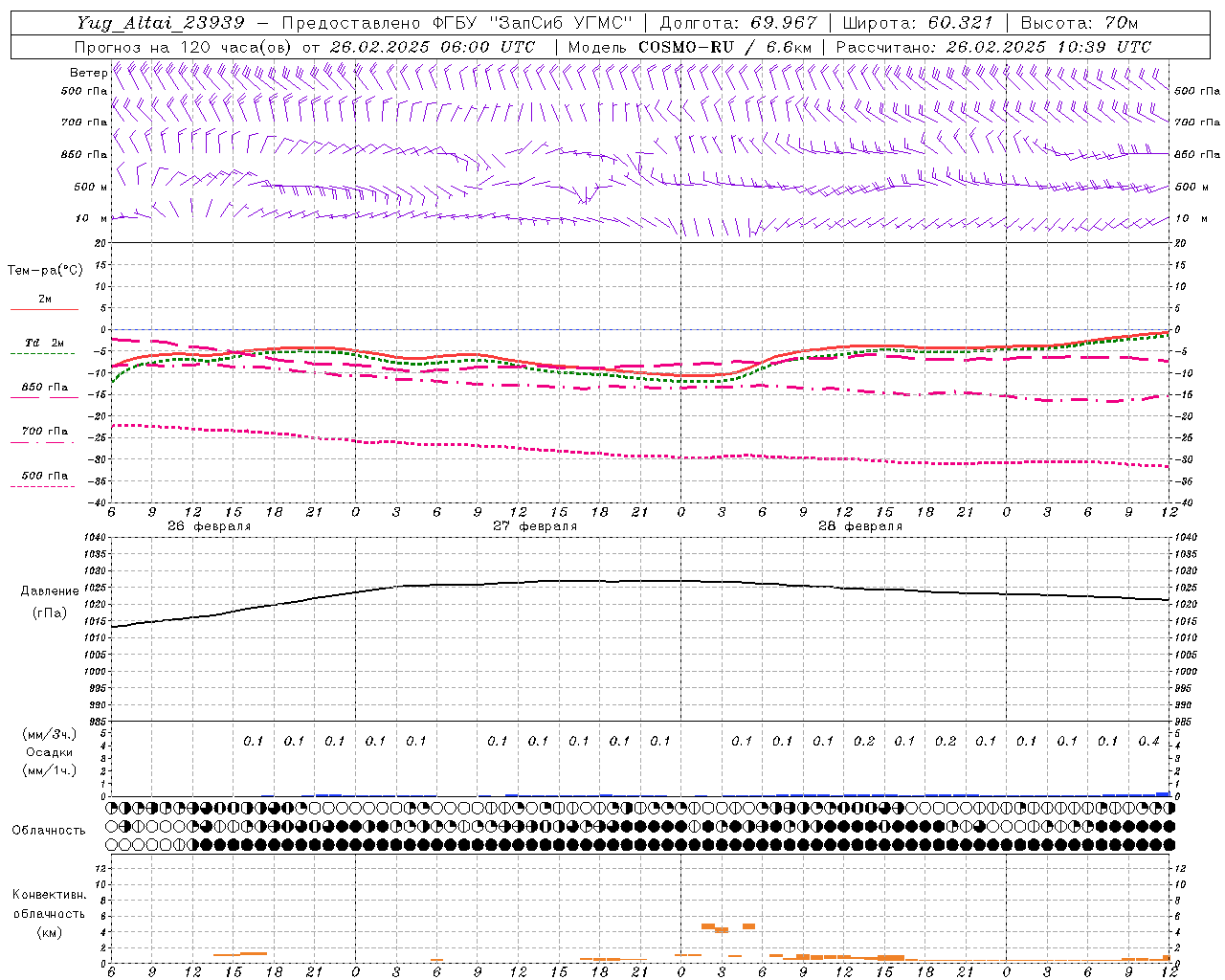Click the dashed line sample under the Td 2м legend
This screenshot has height=980, width=1225.
44,354
